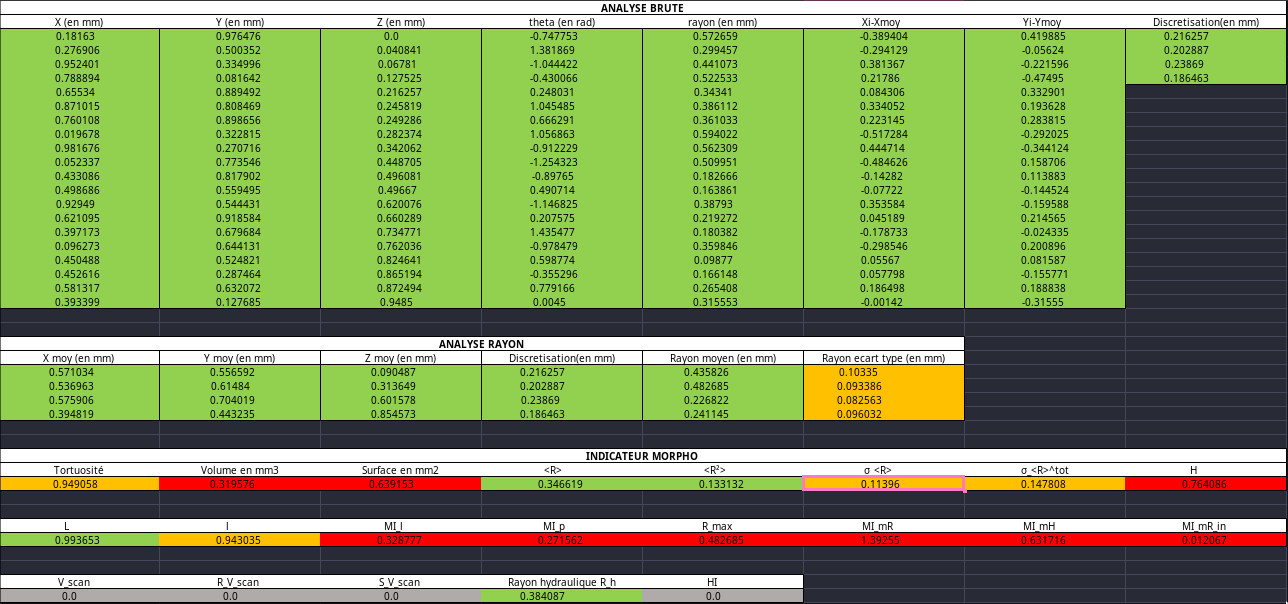
Task: Select theta value 0.0045
Action: coord(562,302)
